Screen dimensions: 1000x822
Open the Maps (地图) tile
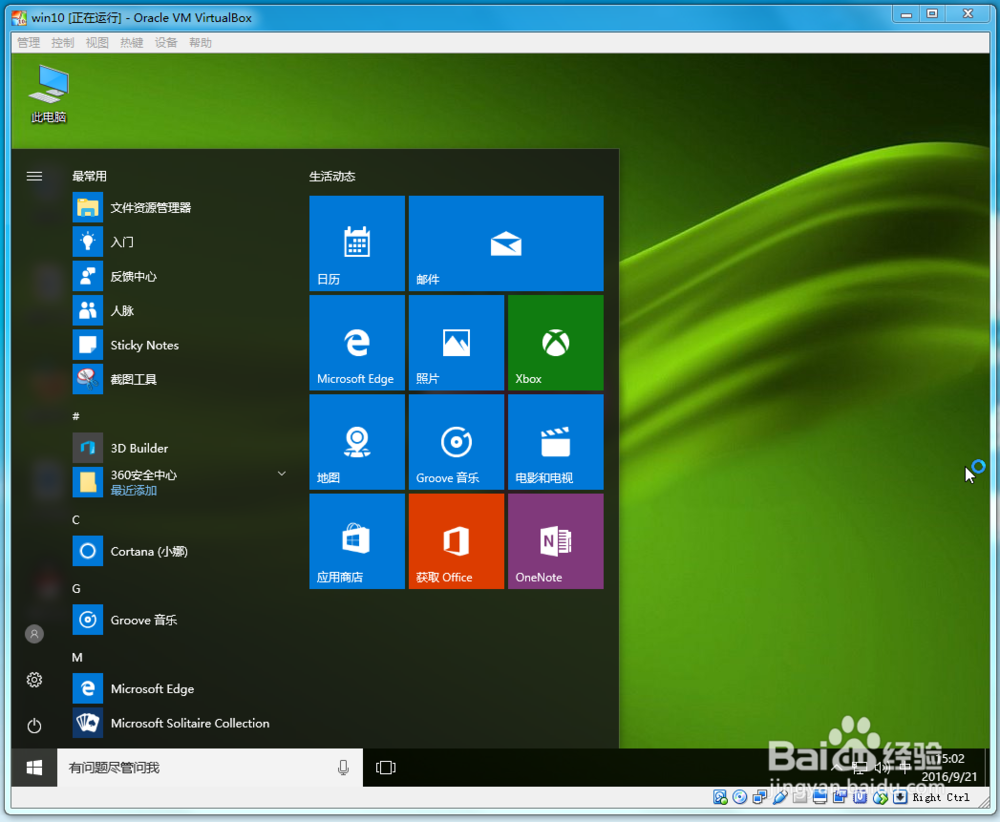[x=357, y=442]
